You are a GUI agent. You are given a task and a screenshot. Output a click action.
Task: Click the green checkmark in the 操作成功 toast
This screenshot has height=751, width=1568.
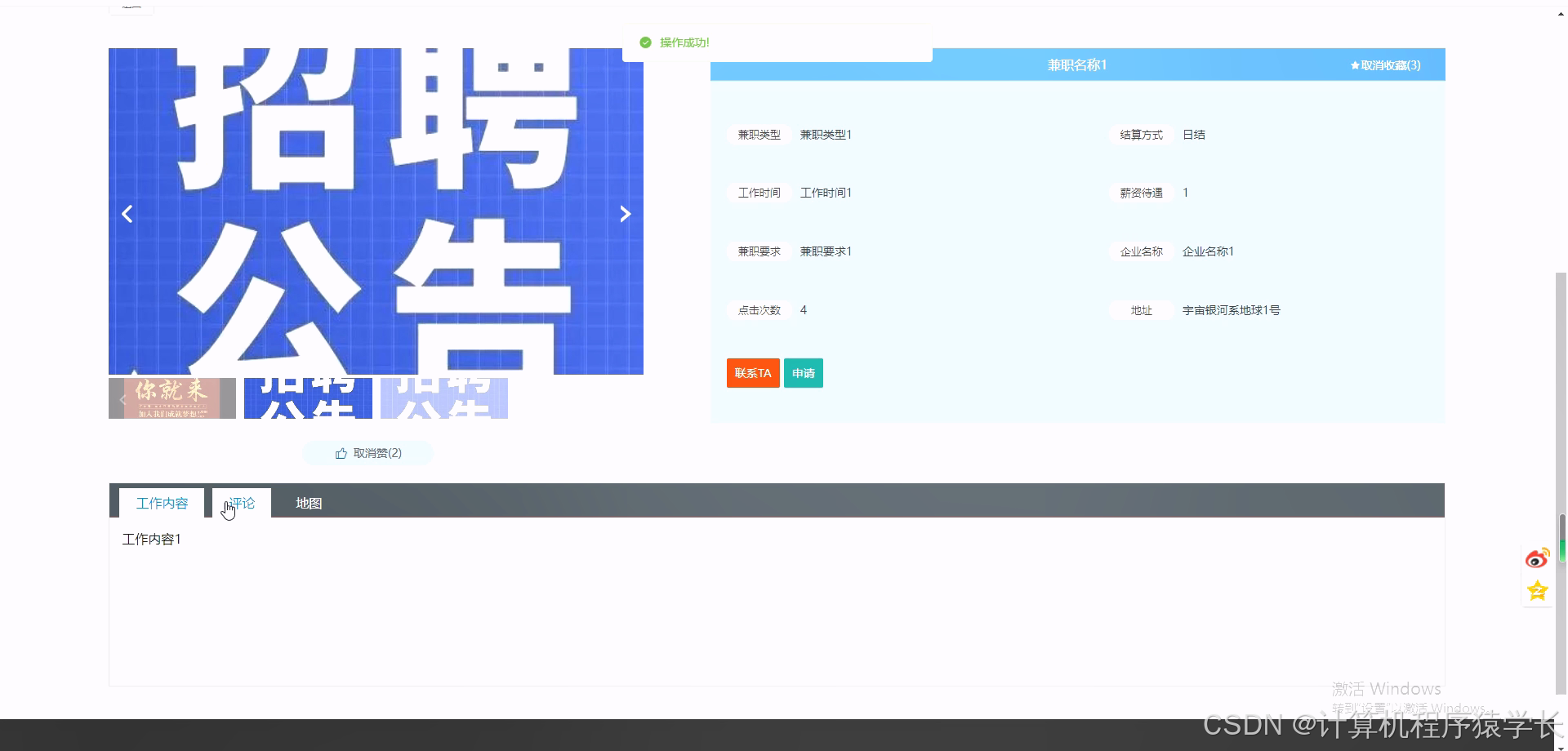[644, 42]
